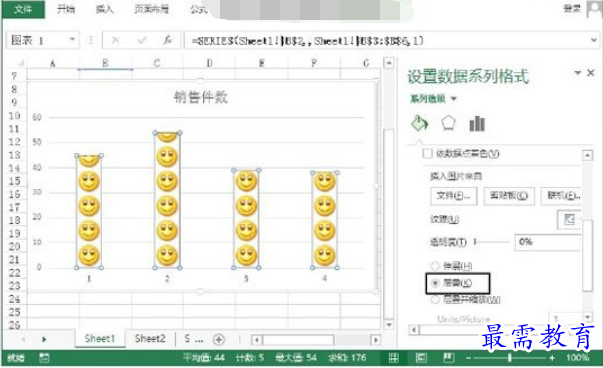Viewport: 603px width, 368px height.
Task: Select the second smiley column in chart
Action: click(x=167, y=200)
